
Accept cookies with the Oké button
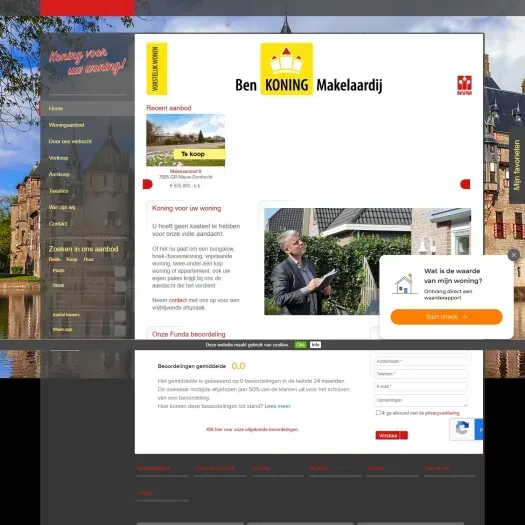pyautogui.click(x=300, y=345)
